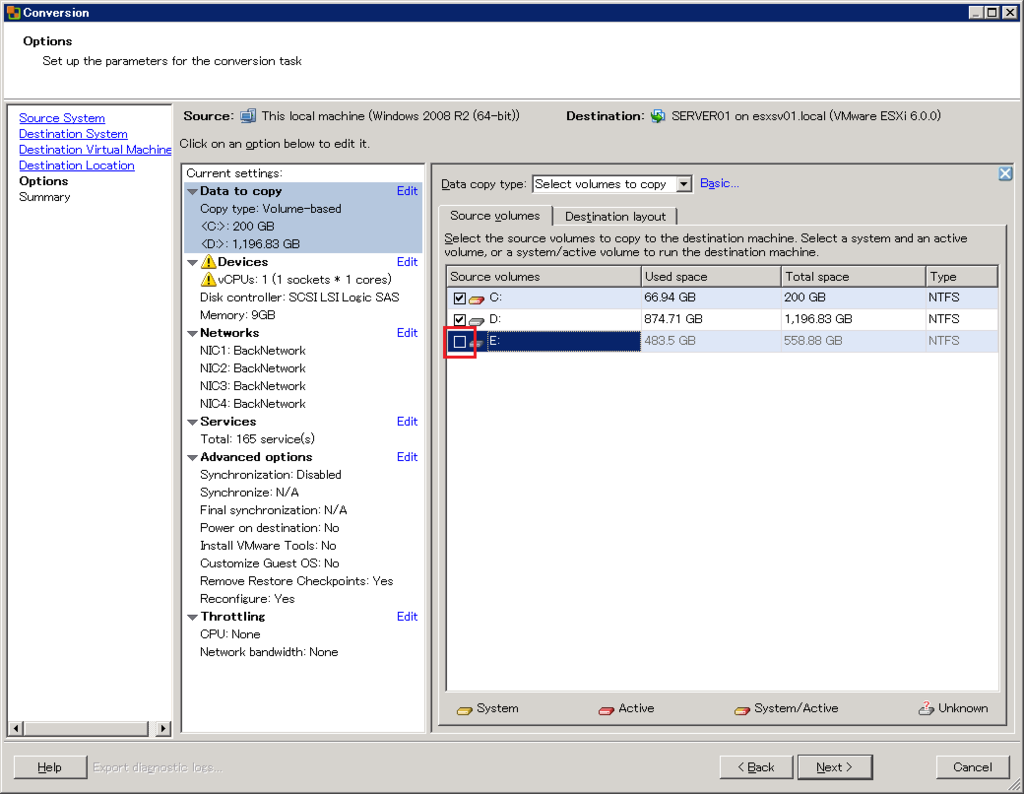Viewport: 1024px width, 794px height.
Task: Select 'Power on destination: No' entry
Action: [270, 528]
